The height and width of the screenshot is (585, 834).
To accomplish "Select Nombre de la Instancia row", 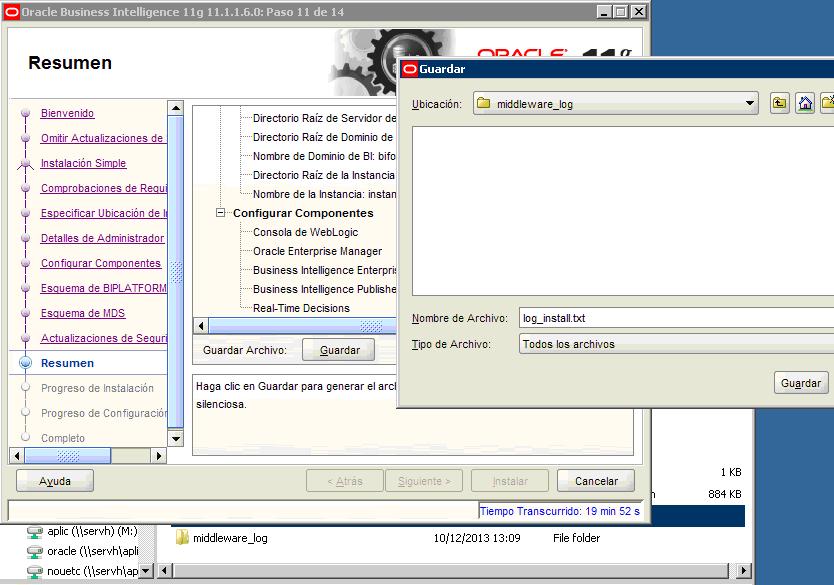I will (324, 195).
